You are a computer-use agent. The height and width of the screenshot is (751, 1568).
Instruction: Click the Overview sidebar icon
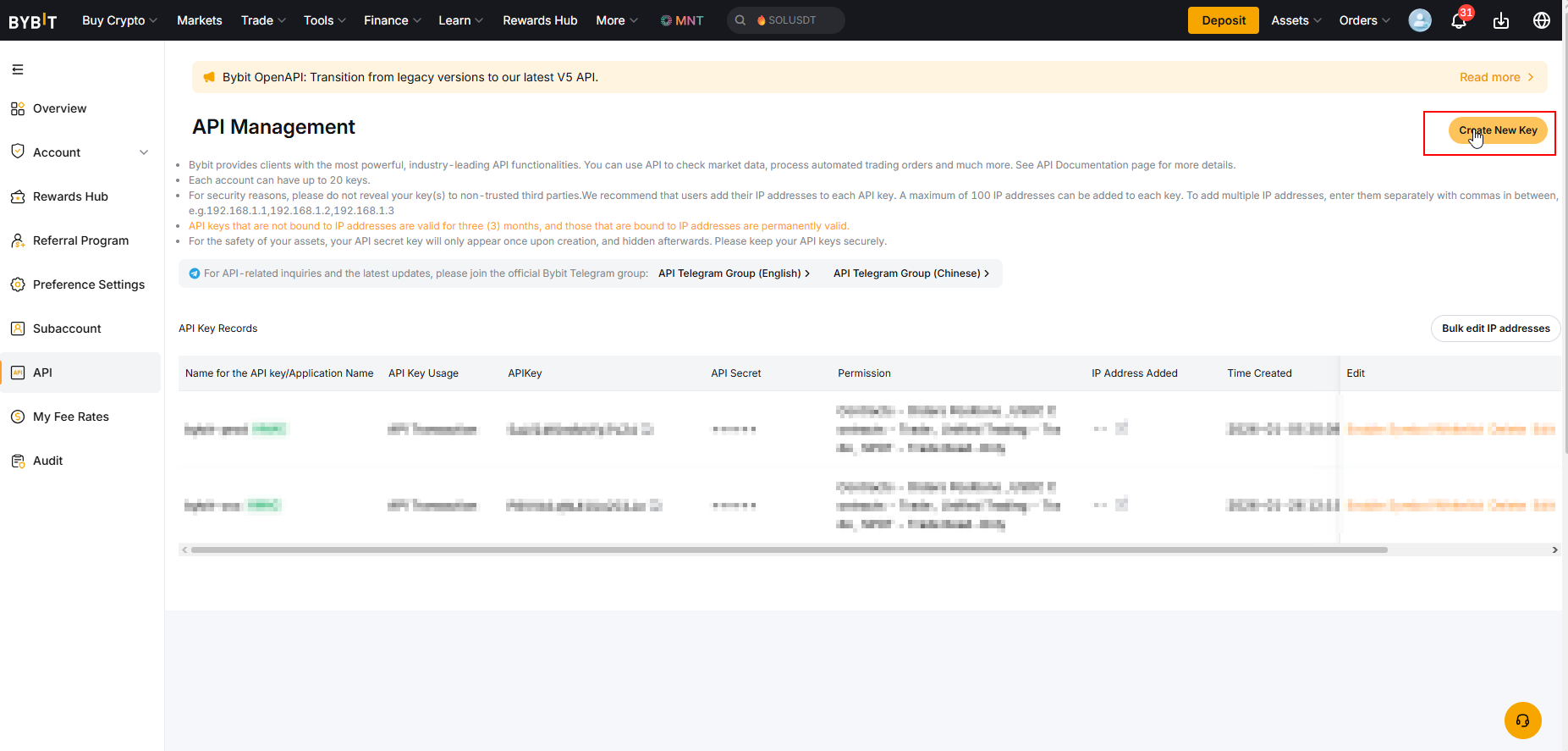pos(18,108)
